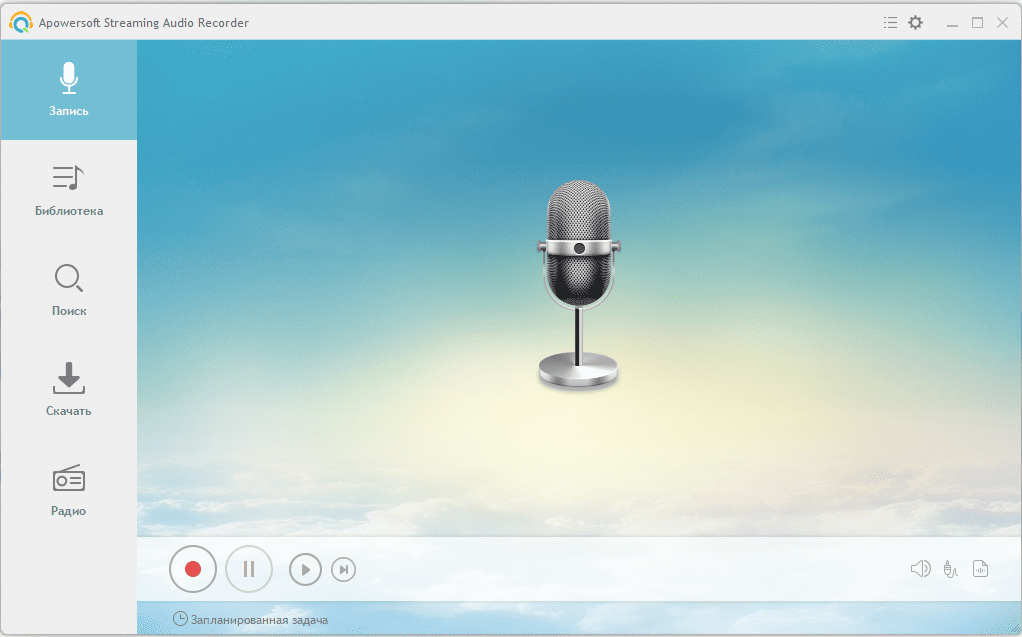Open the task list menu icon in title bar
This screenshot has width=1022, height=637.
point(890,23)
